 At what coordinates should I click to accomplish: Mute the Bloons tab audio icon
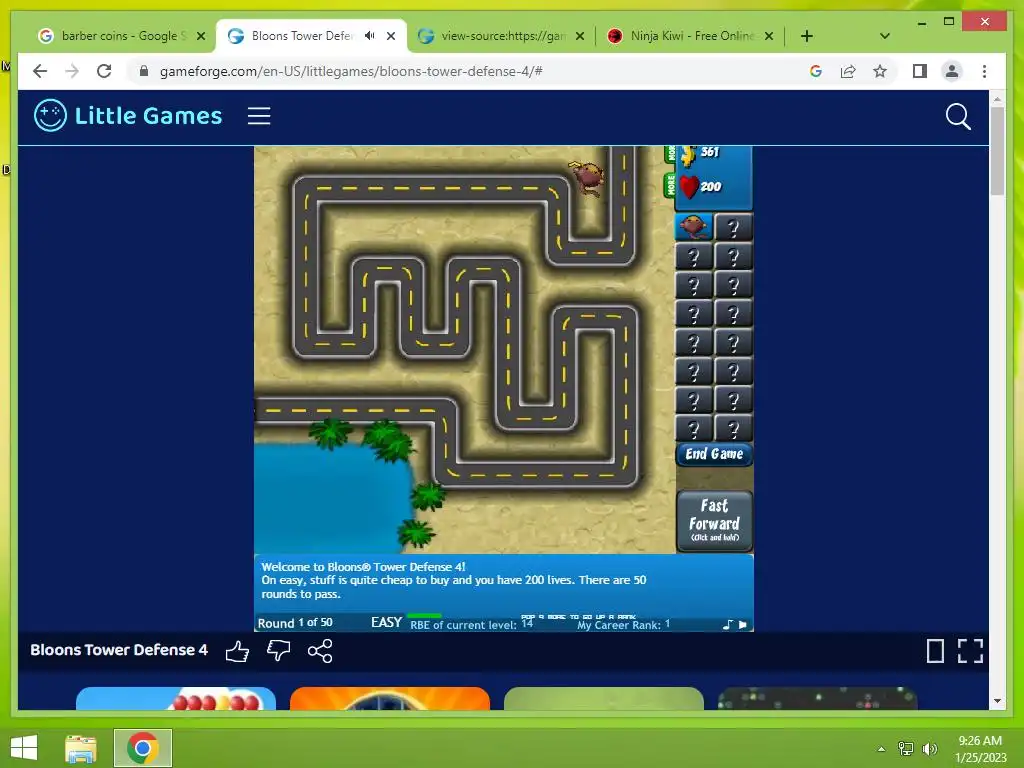point(370,36)
